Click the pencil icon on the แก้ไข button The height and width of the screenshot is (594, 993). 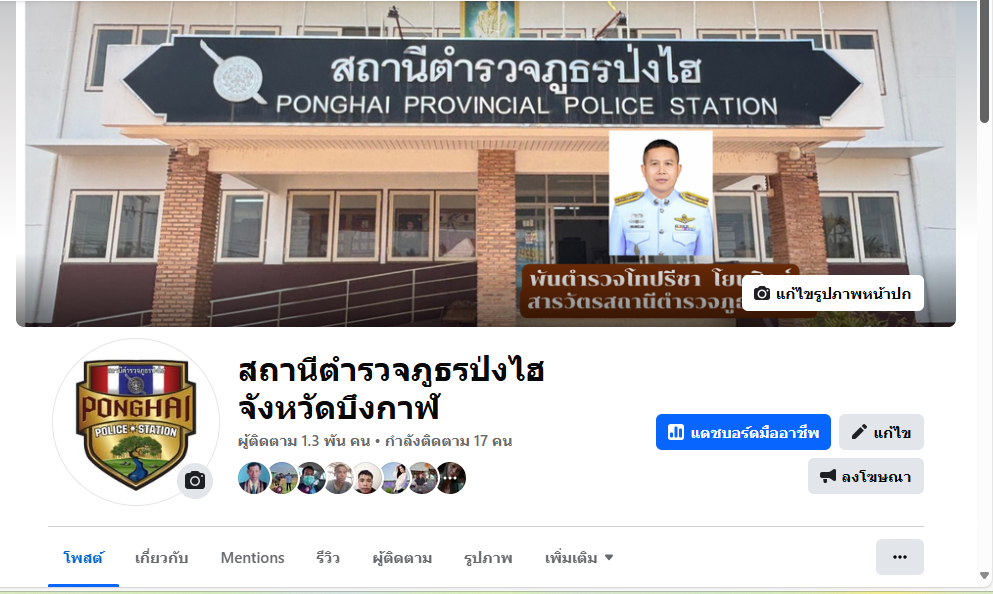[859, 433]
